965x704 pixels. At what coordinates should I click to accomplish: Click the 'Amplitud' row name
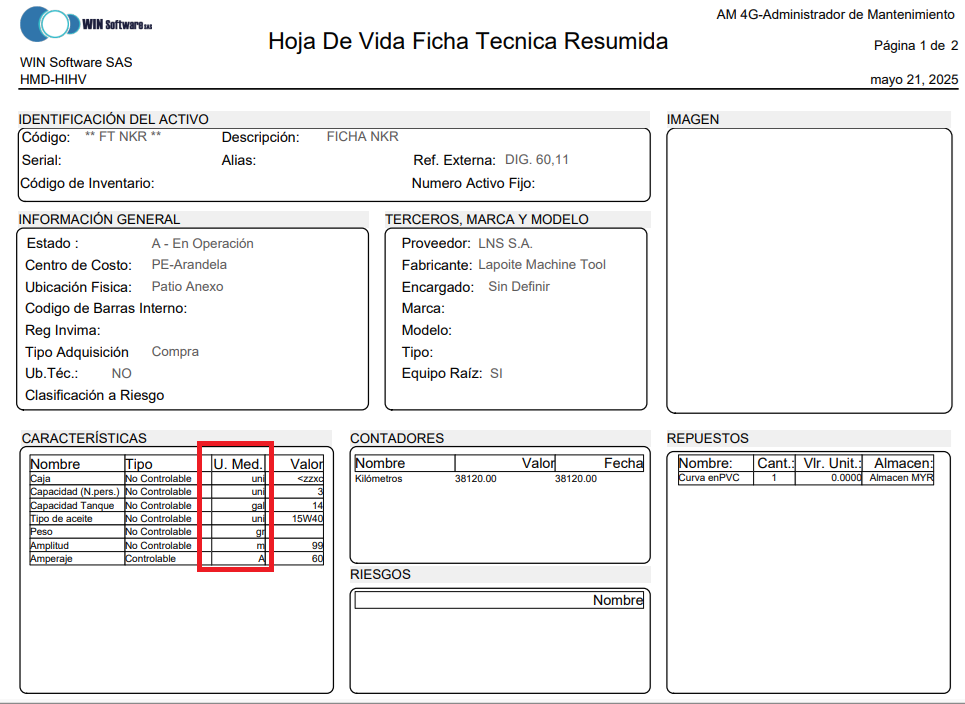tap(49, 545)
